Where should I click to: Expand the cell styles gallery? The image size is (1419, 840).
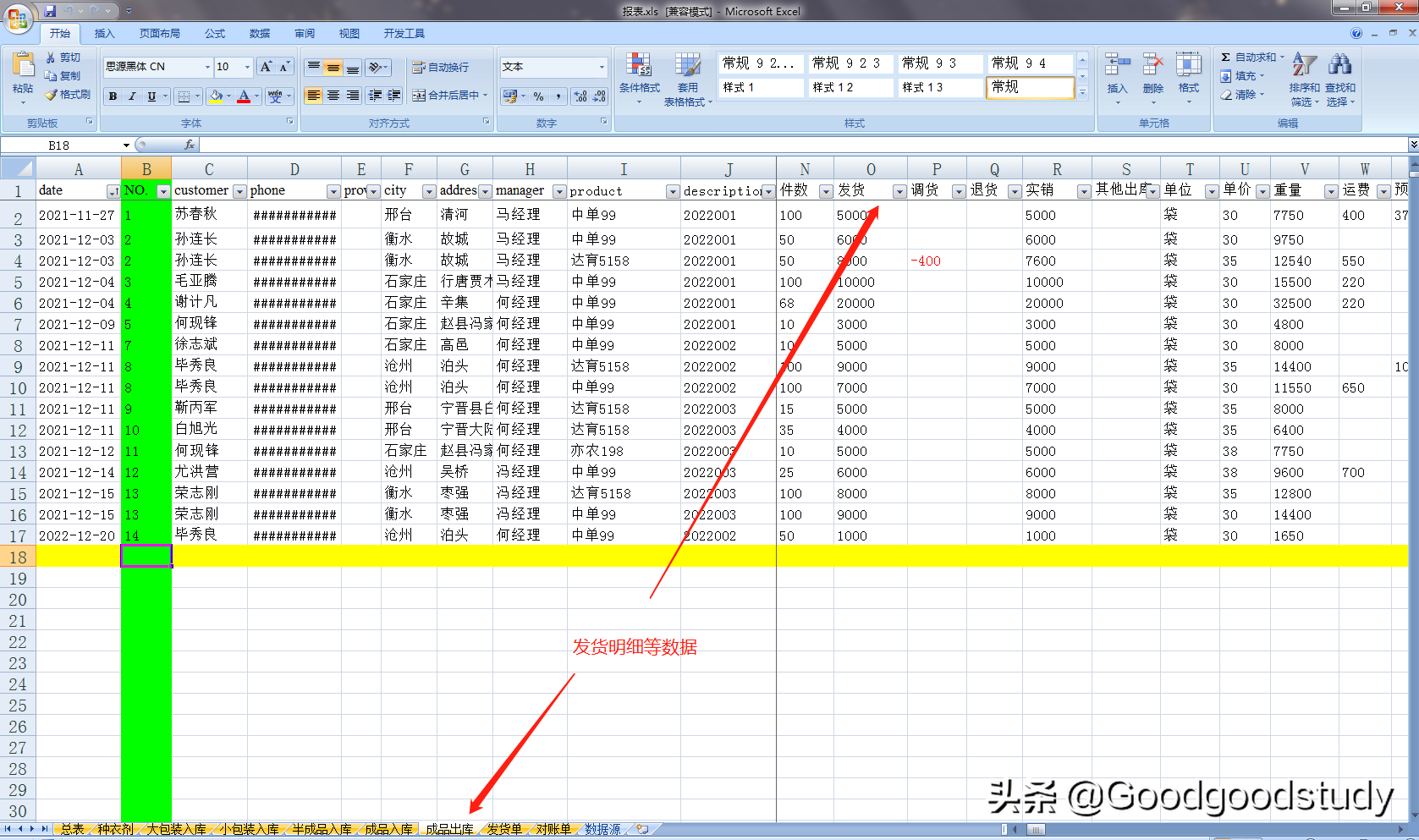[1082, 93]
